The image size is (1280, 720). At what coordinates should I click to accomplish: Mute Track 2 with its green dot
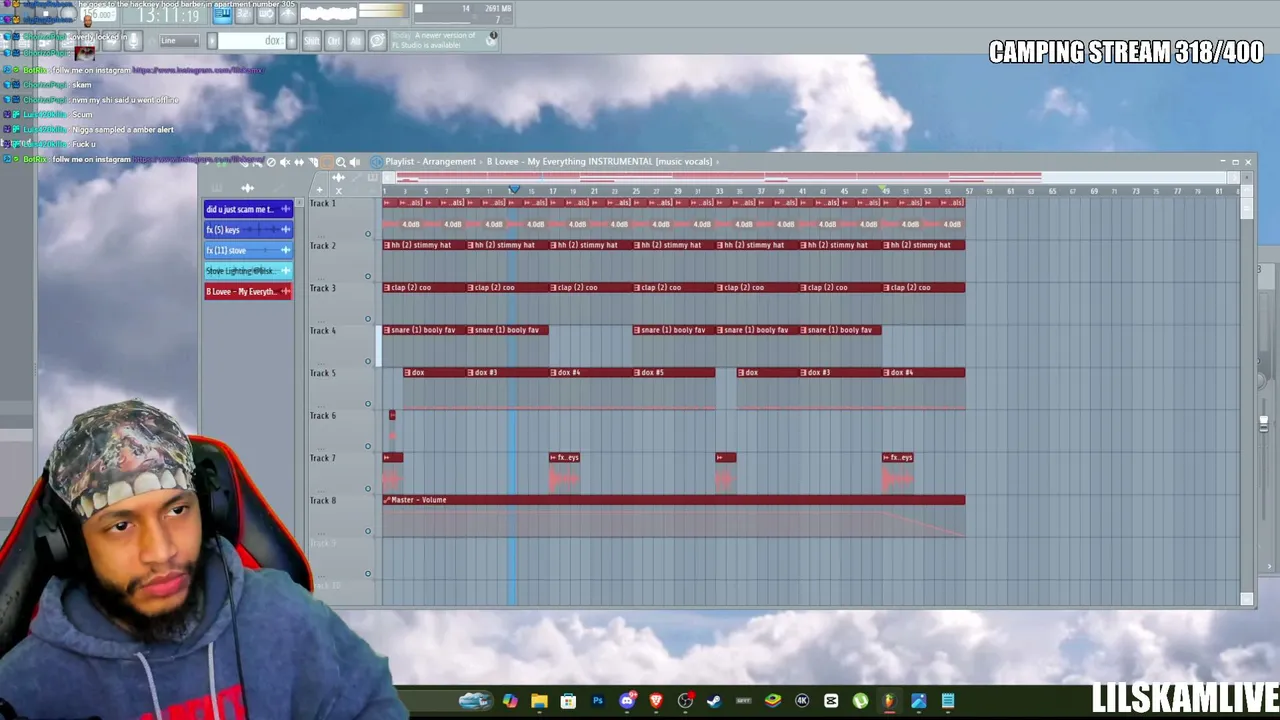(368, 277)
